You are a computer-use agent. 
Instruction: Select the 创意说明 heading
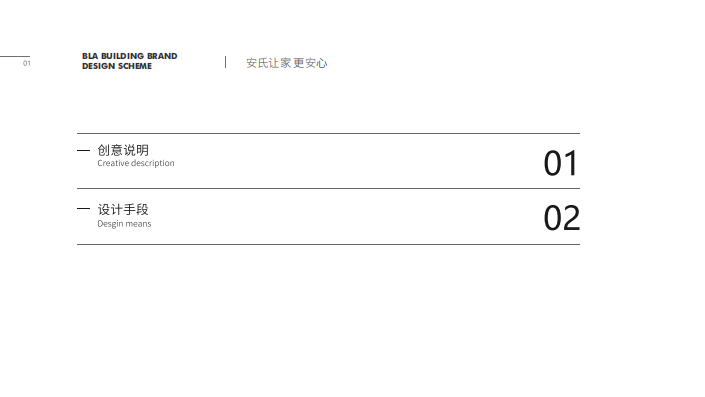[x=123, y=150]
